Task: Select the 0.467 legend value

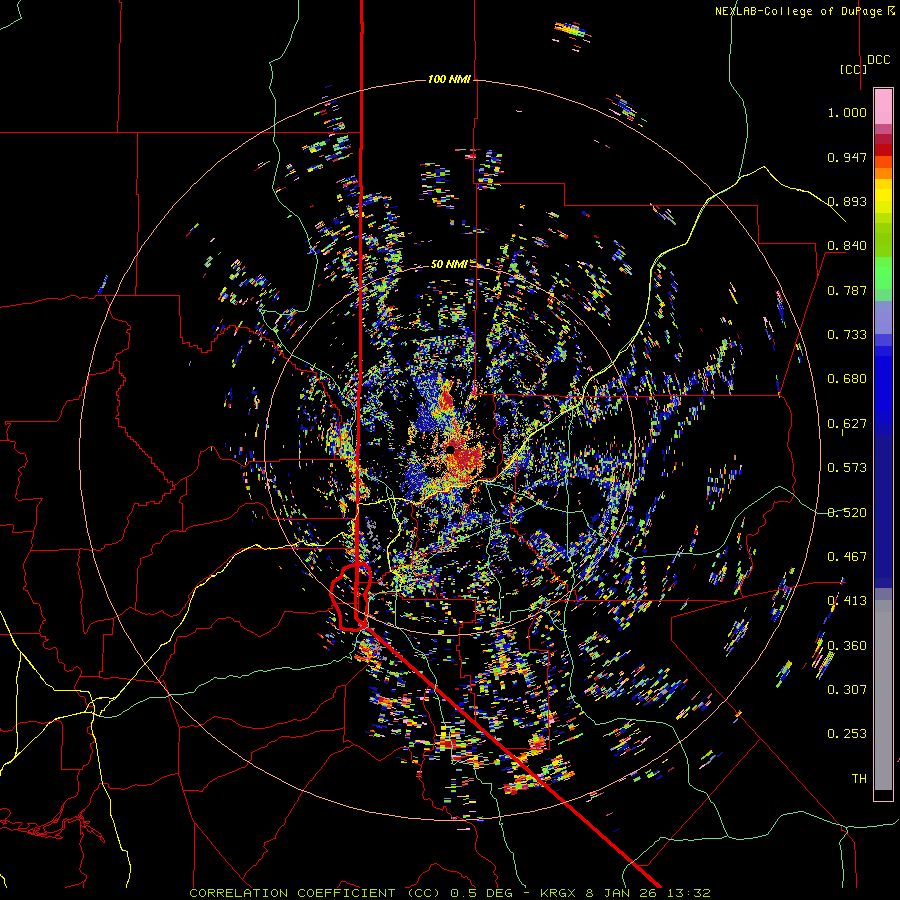Action: (847, 557)
